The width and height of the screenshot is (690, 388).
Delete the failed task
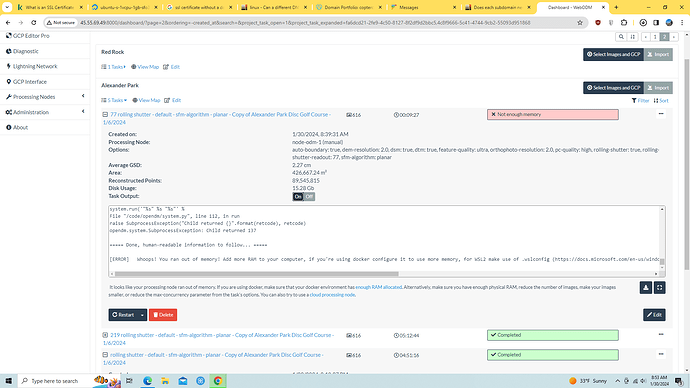(163, 315)
